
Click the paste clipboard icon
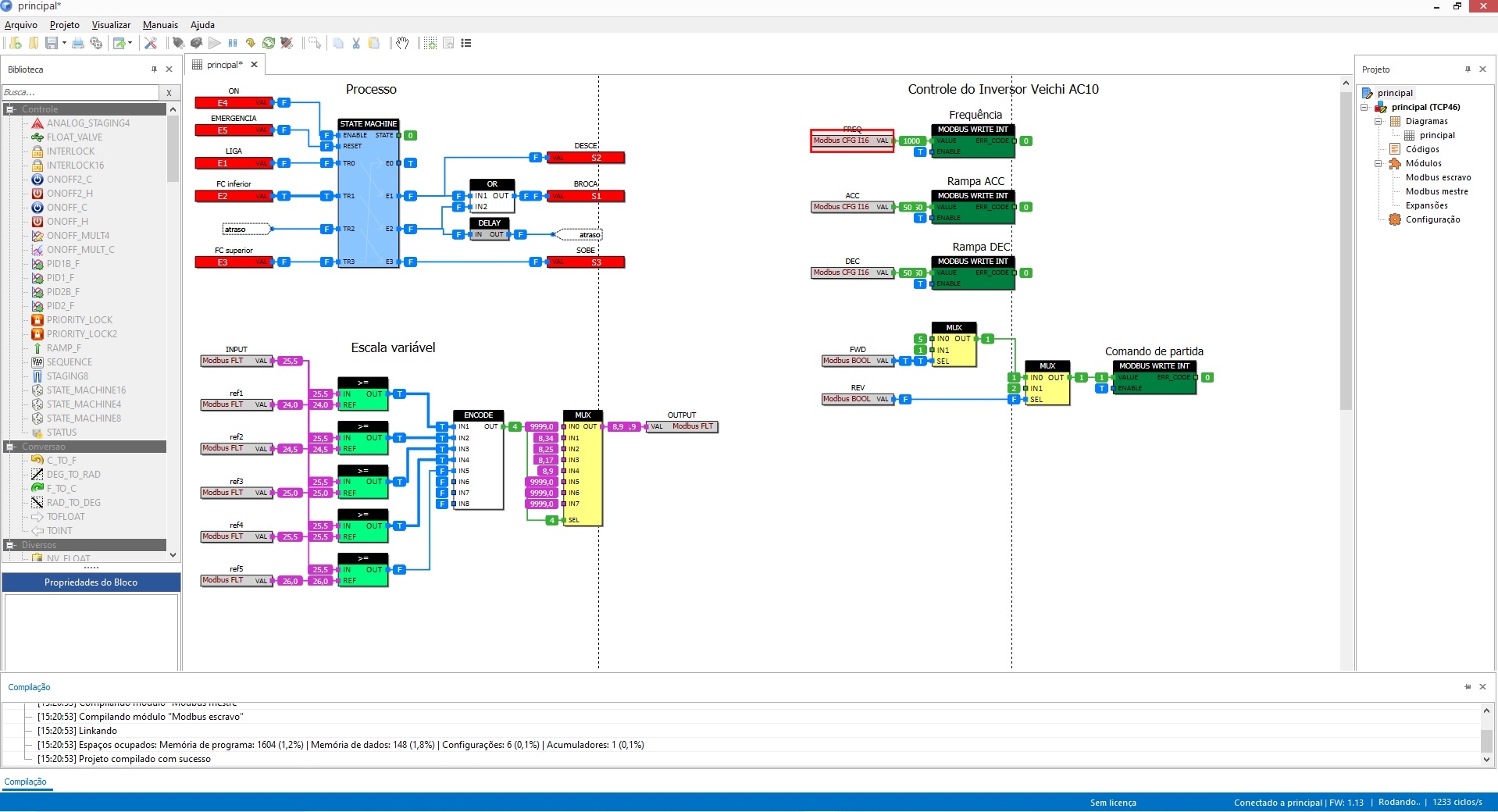pyautogui.click(x=374, y=43)
